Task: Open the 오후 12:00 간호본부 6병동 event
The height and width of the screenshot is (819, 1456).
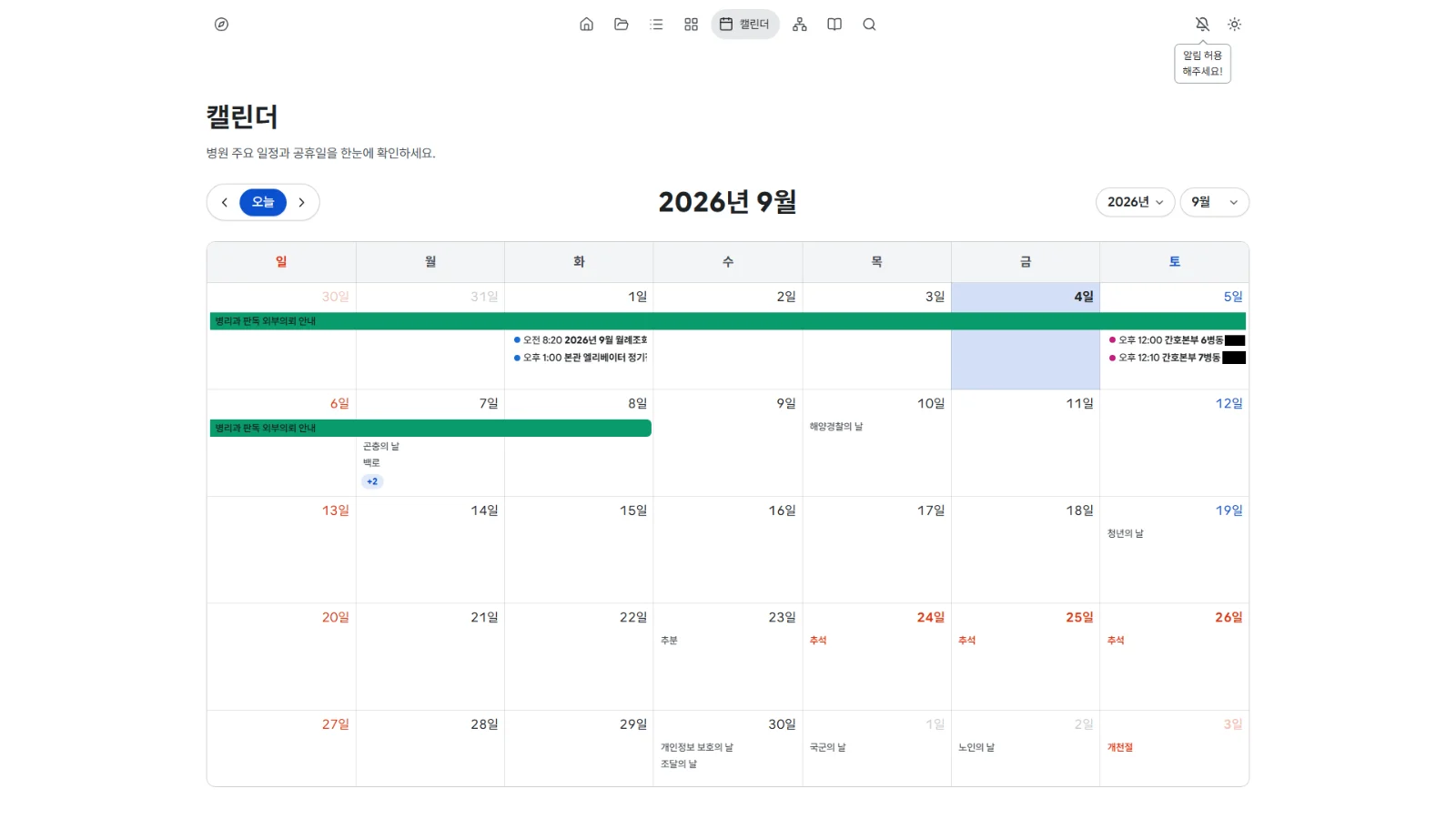Action: coord(1176,340)
